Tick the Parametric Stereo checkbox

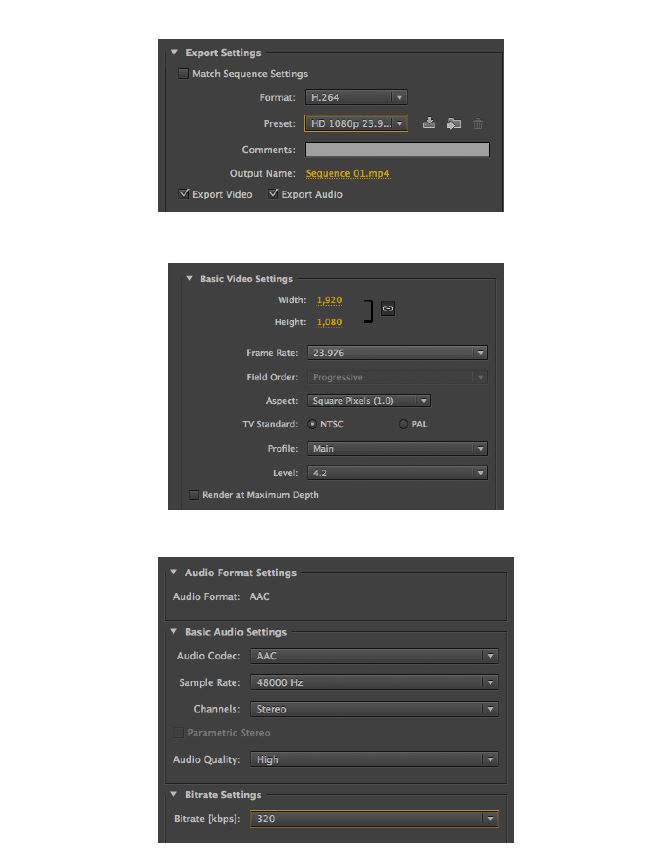click(x=178, y=733)
